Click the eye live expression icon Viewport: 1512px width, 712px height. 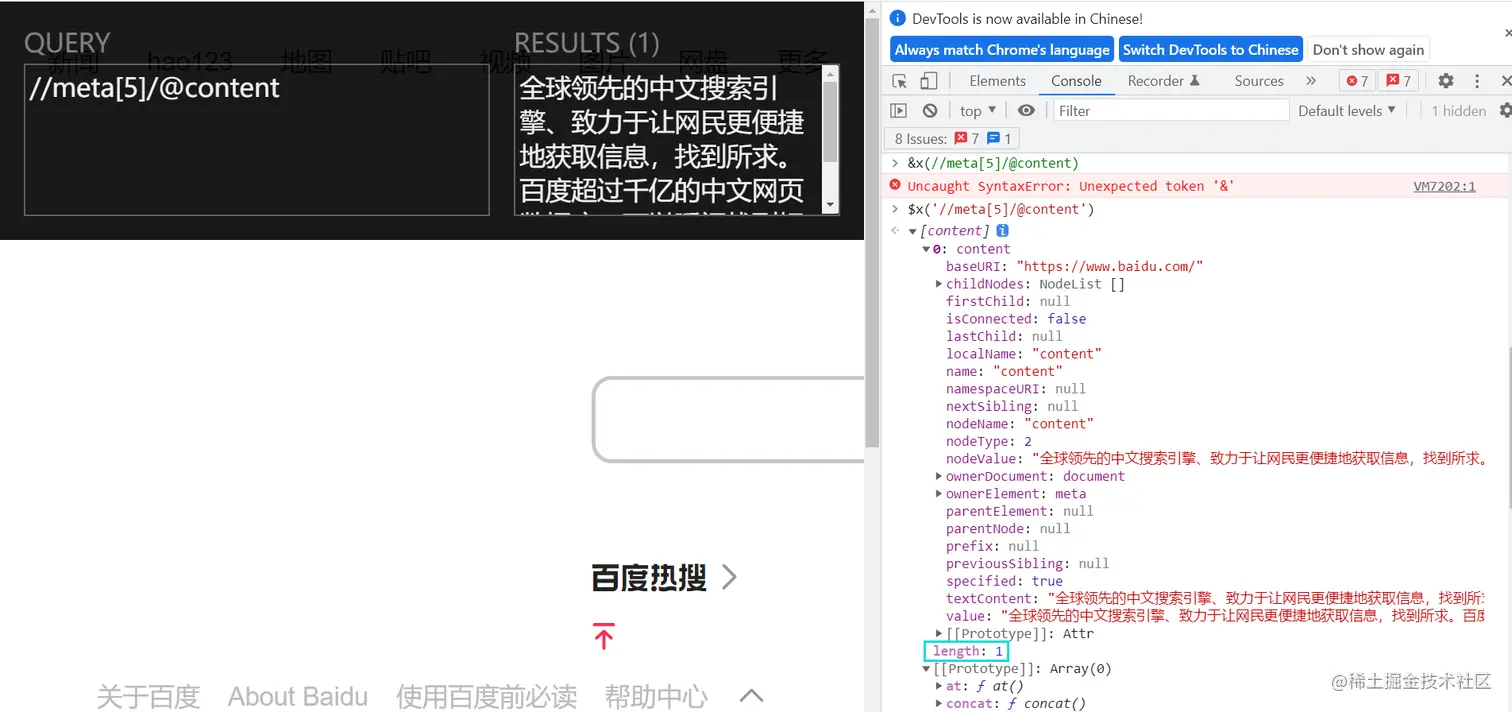[1026, 111]
